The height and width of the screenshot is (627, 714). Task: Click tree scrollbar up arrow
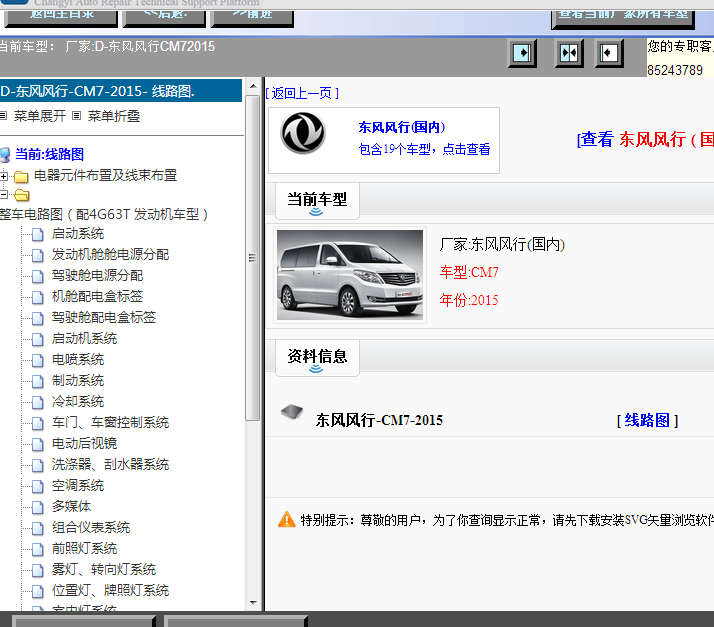253,87
